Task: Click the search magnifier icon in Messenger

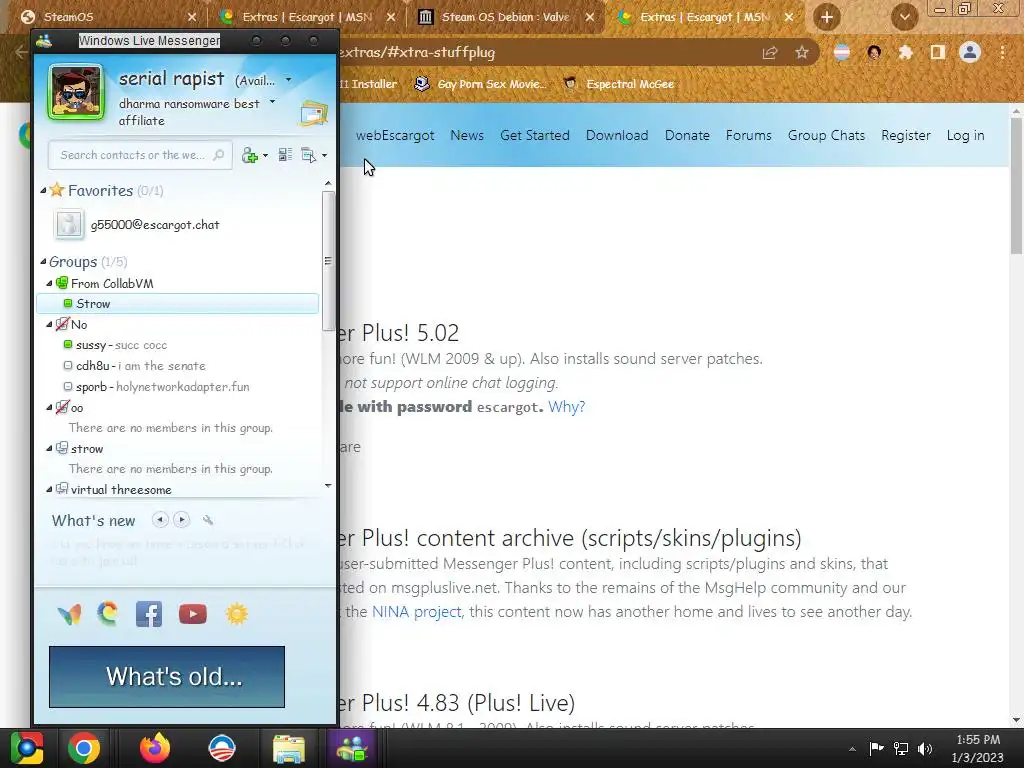Action: [219, 155]
